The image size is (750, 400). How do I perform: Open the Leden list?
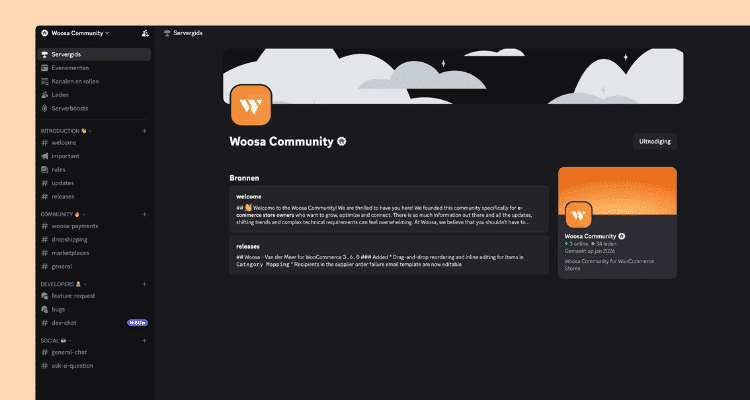94,95
